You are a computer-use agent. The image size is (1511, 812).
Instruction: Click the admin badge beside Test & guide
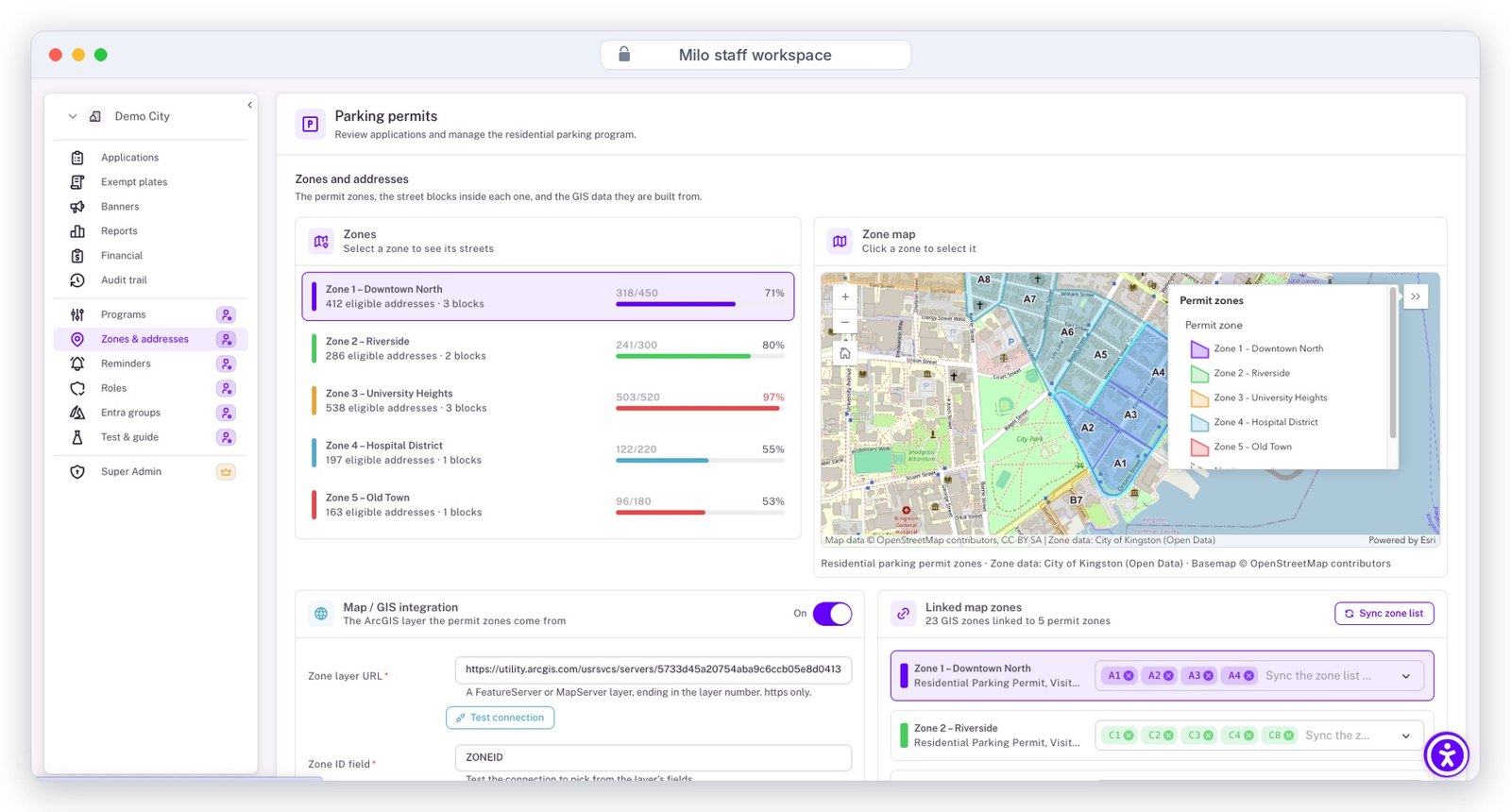[226, 437]
